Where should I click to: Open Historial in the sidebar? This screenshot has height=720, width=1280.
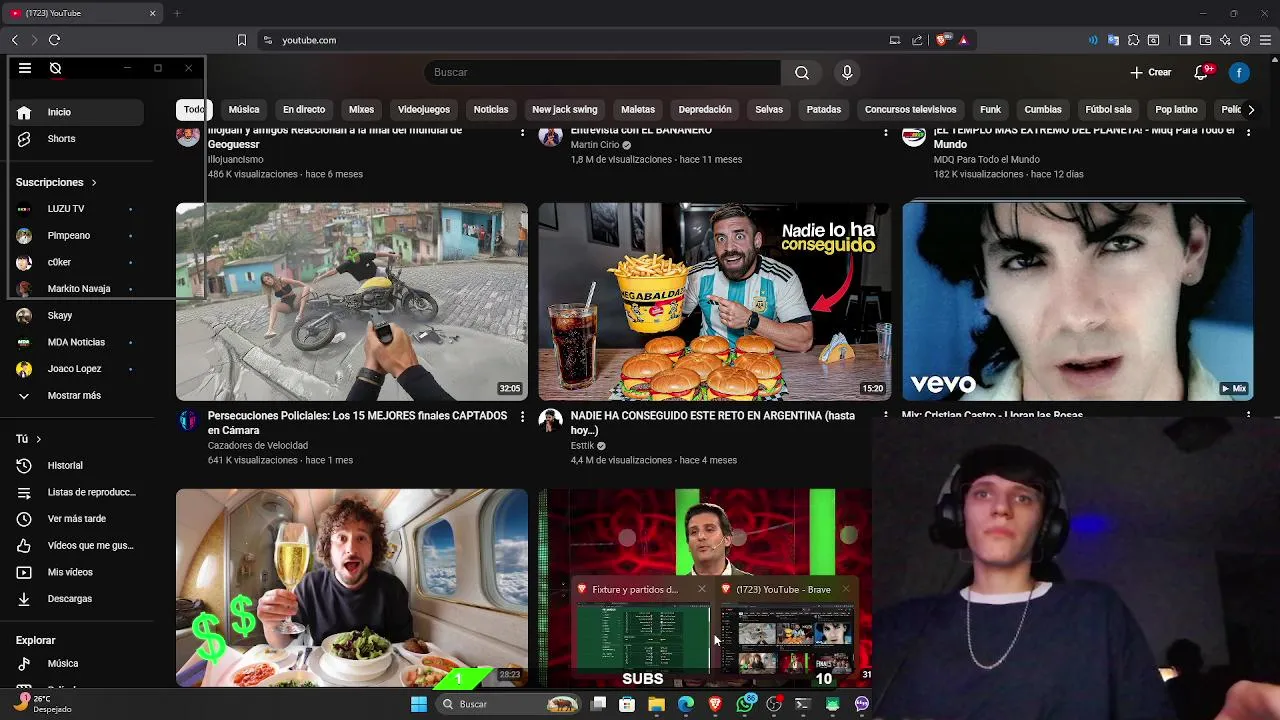pos(75,465)
